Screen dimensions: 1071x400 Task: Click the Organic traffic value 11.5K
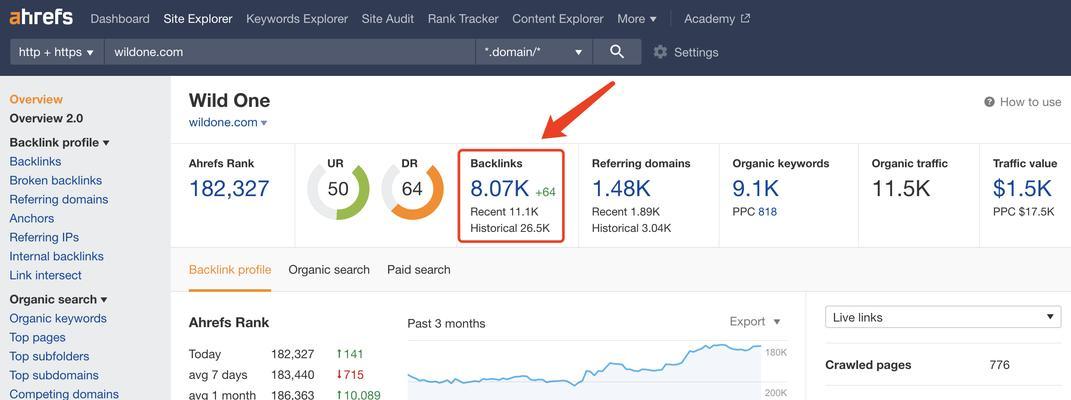pyautogui.click(x=901, y=188)
